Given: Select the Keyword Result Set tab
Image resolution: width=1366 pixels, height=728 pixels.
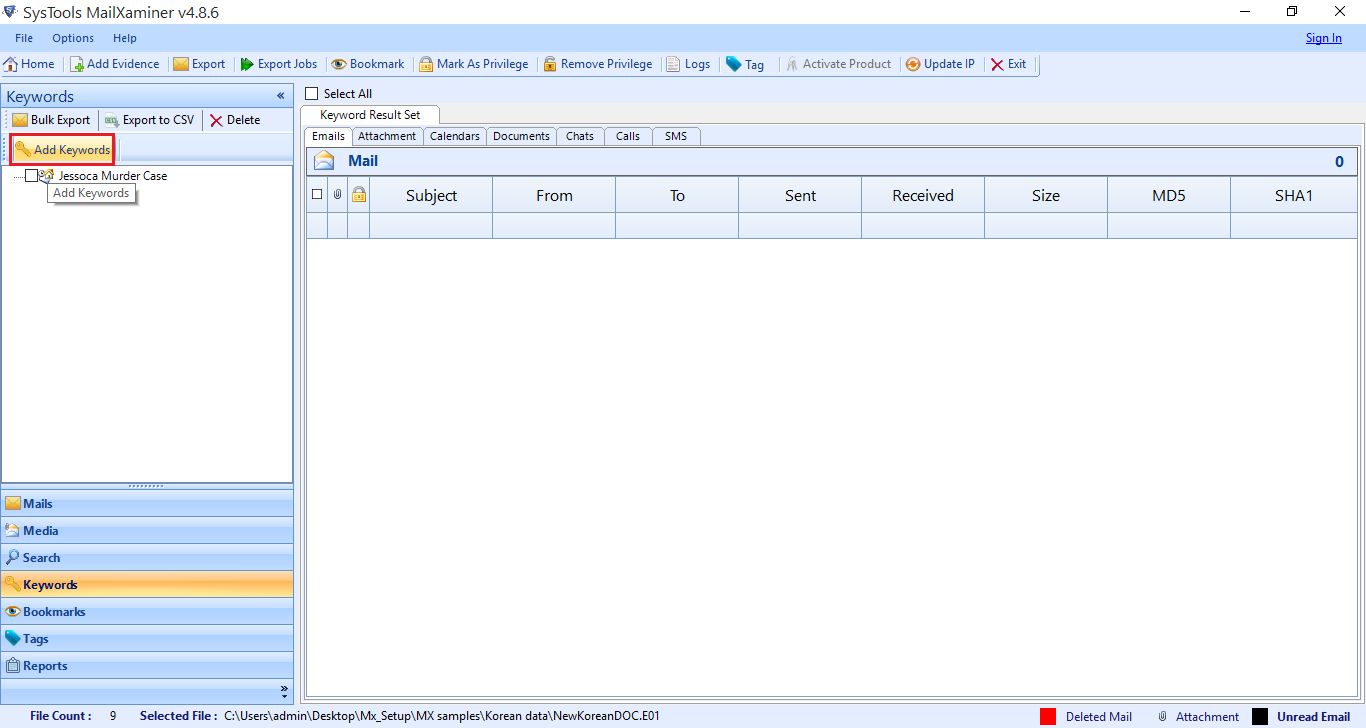Looking at the screenshot, I should [370, 115].
